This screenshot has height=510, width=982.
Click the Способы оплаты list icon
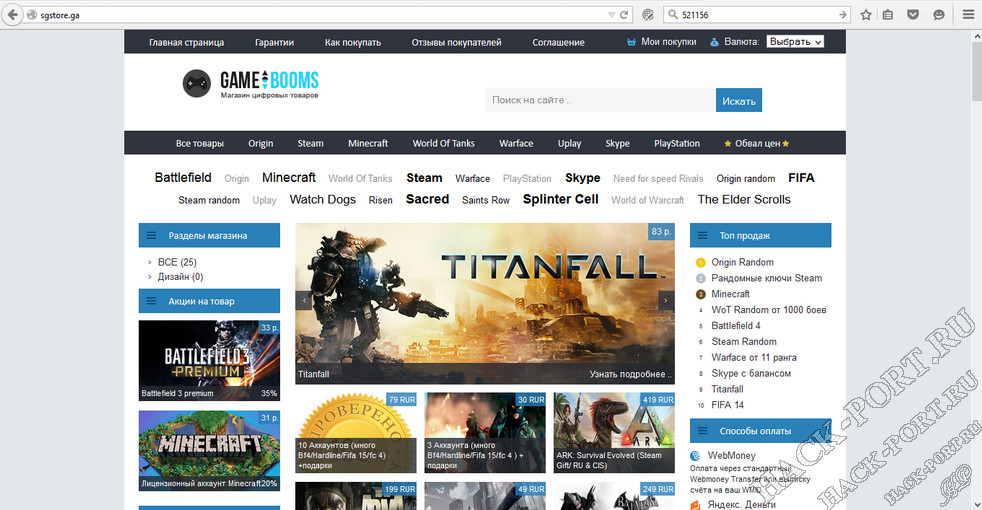click(x=702, y=431)
